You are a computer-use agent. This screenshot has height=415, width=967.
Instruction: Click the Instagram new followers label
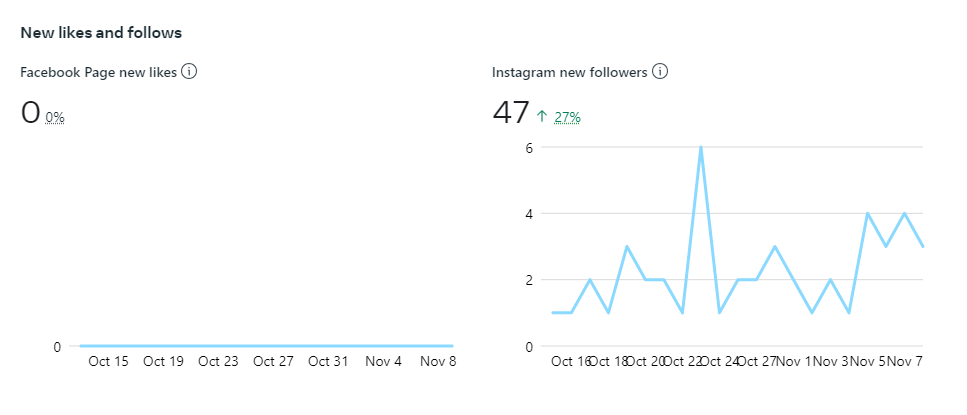569,72
